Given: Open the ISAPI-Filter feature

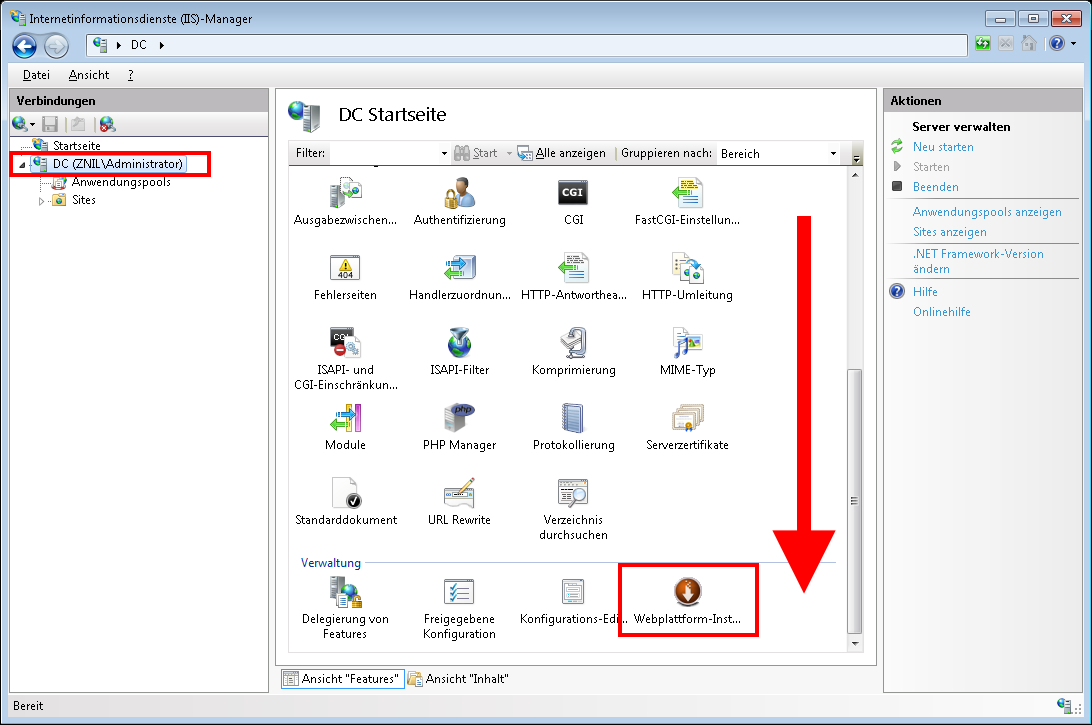Looking at the screenshot, I should tap(459, 343).
